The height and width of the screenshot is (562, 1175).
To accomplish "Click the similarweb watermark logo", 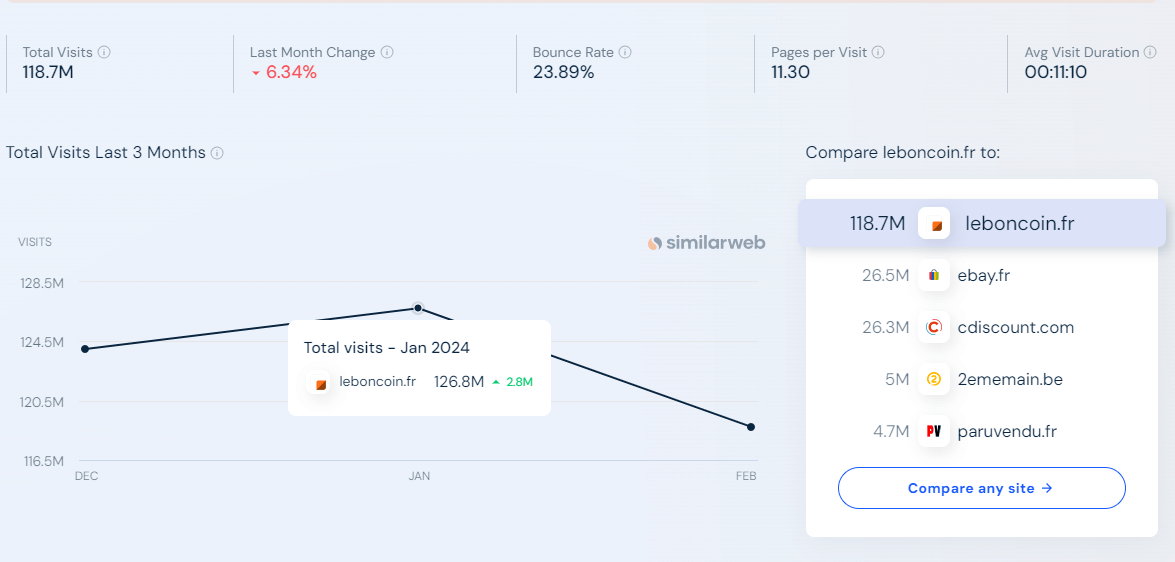I will coord(706,243).
